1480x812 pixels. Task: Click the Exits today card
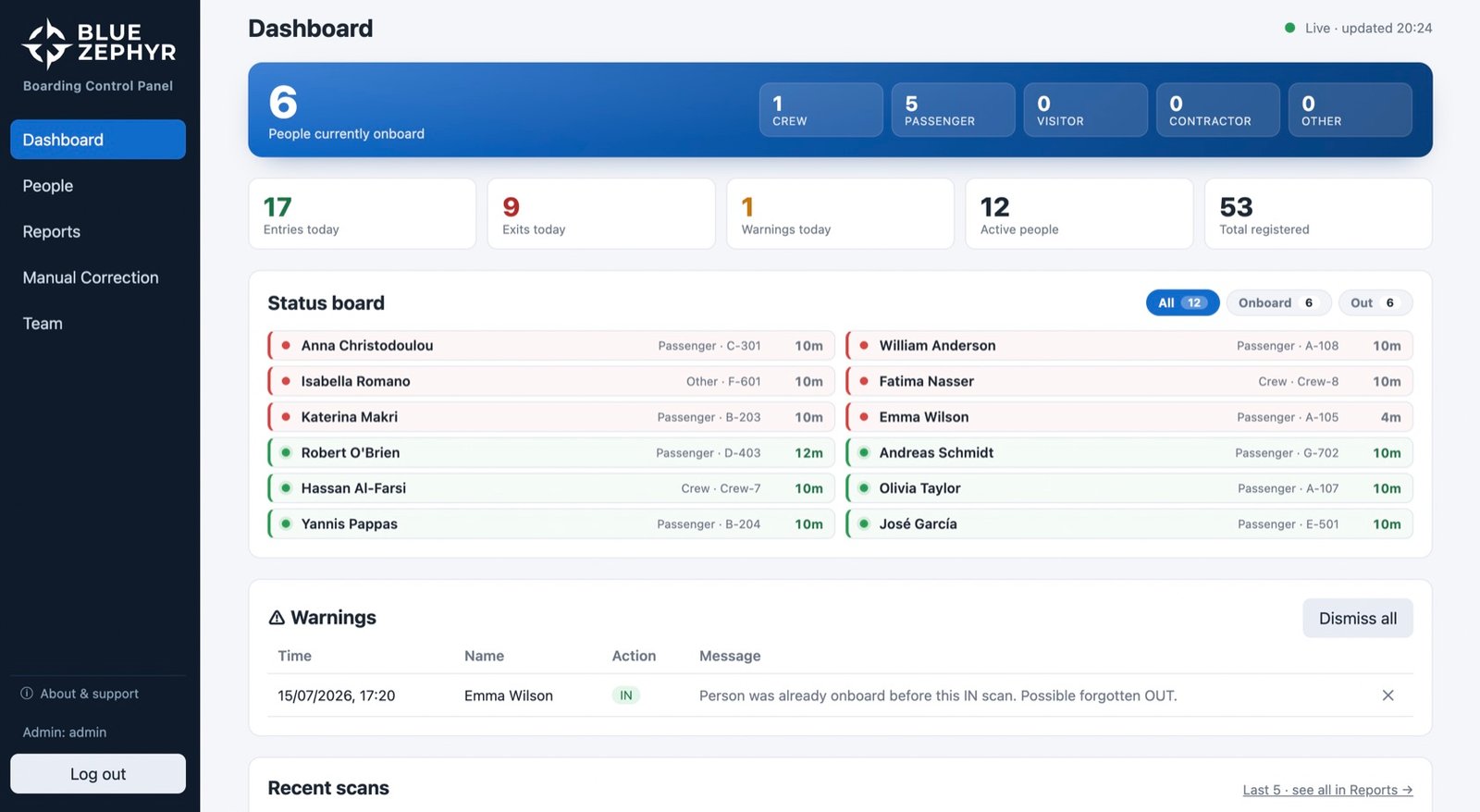601,214
